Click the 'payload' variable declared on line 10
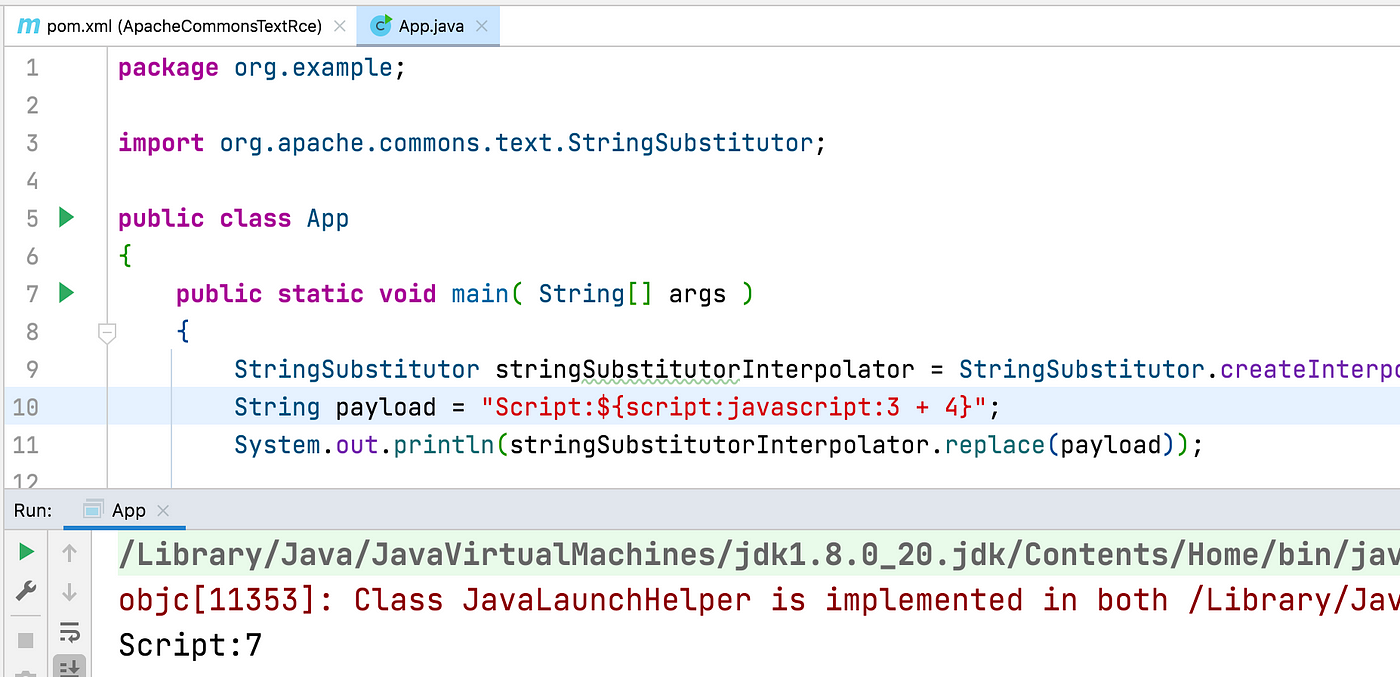 pos(385,408)
